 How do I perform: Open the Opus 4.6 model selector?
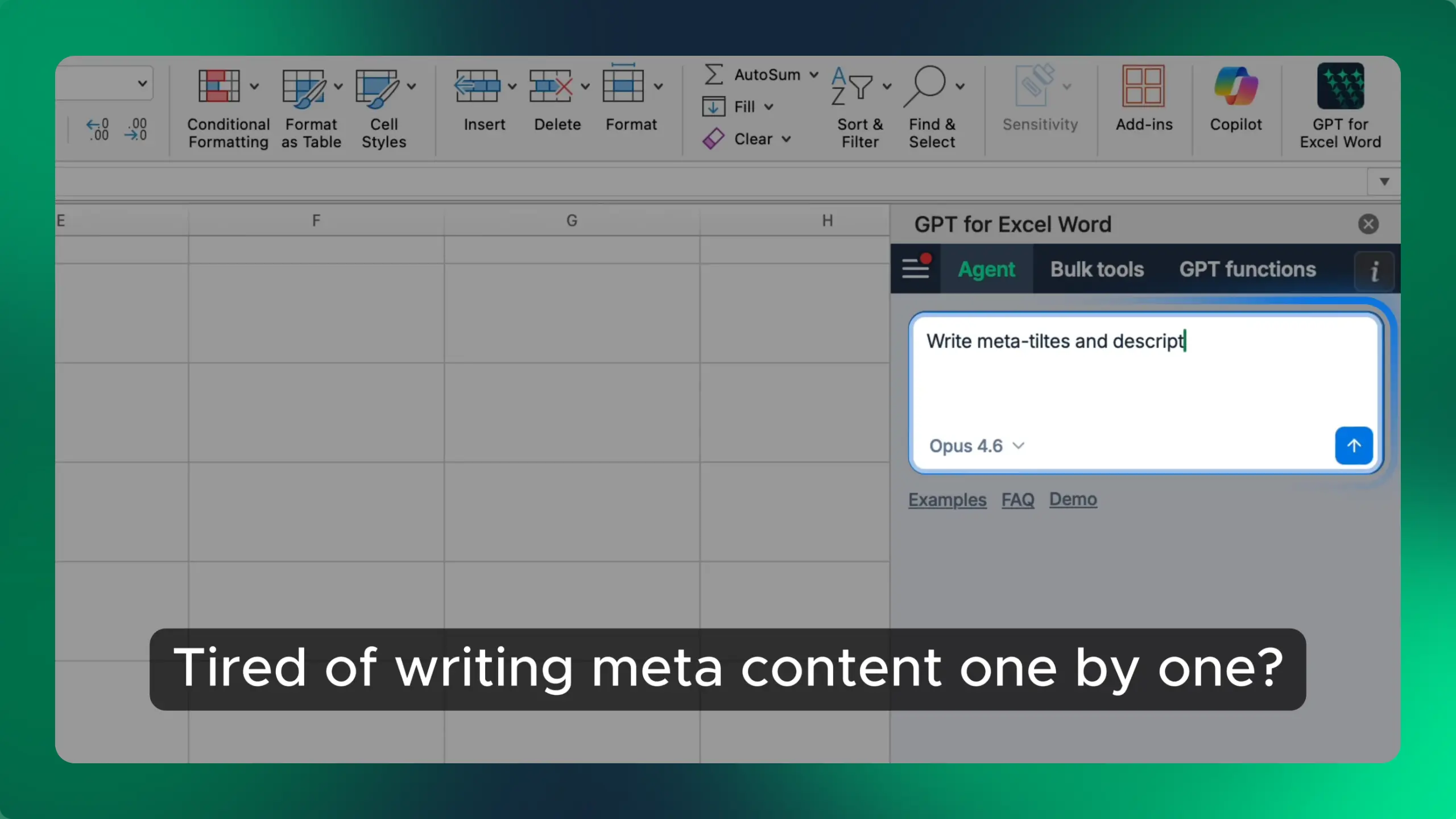[976, 446]
